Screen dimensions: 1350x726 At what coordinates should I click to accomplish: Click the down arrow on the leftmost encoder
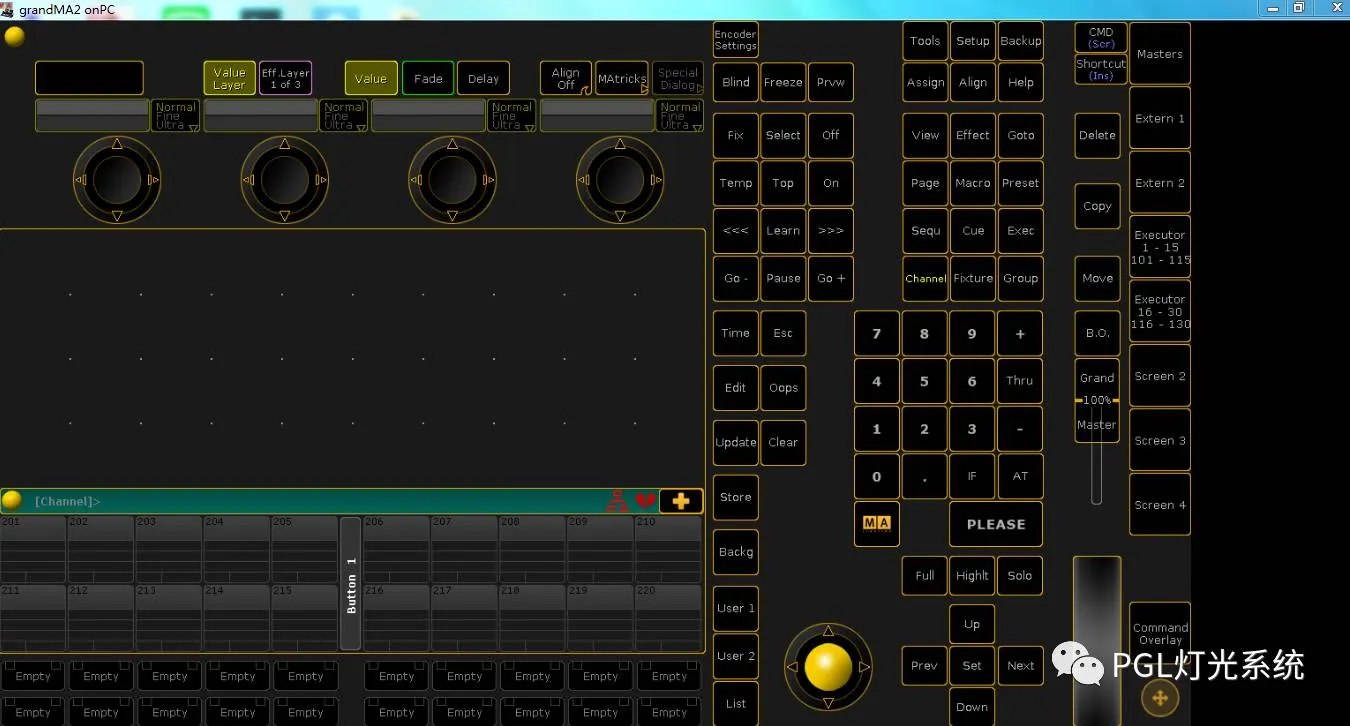point(117,216)
